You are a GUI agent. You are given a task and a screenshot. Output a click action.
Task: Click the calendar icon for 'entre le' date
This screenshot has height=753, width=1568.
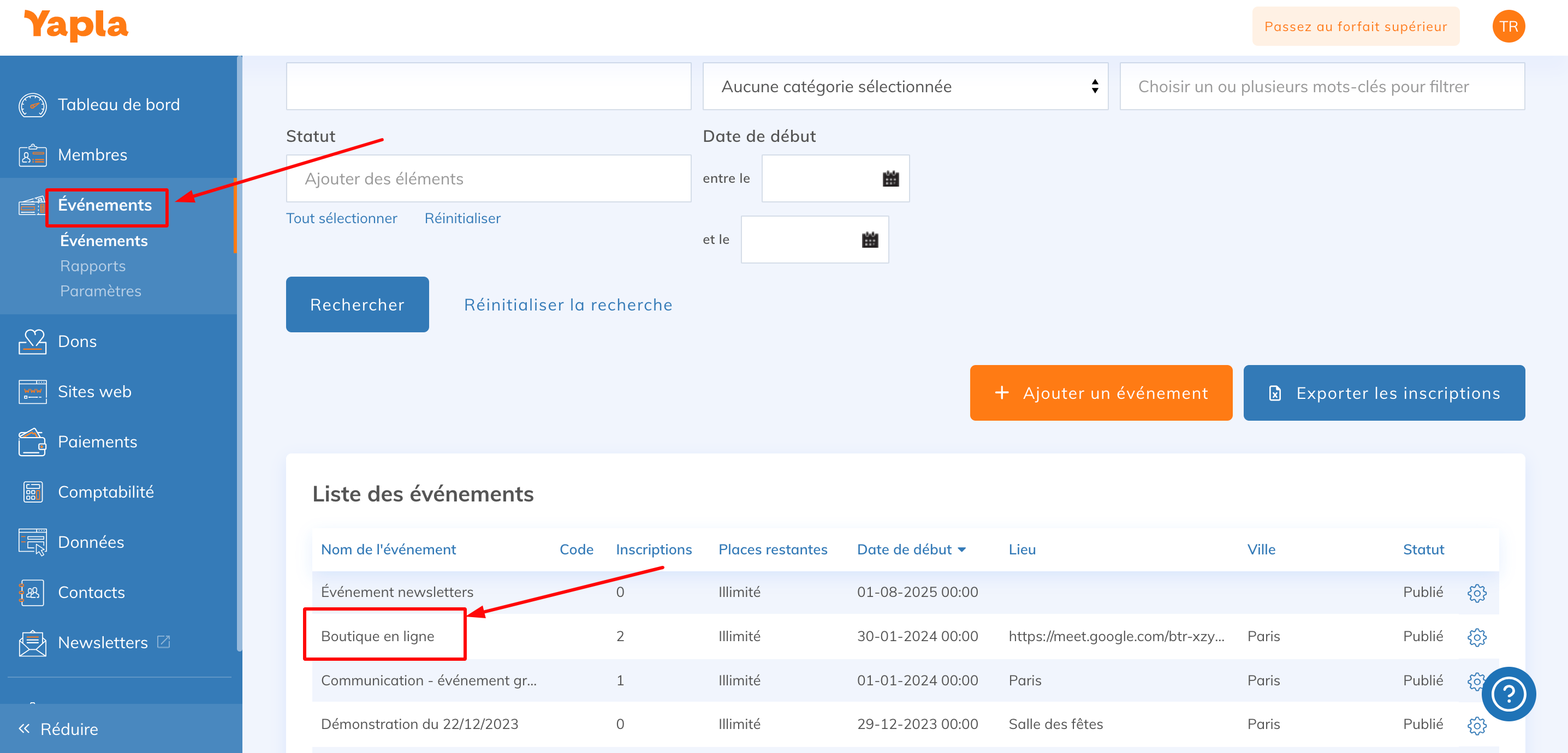pos(890,179)
